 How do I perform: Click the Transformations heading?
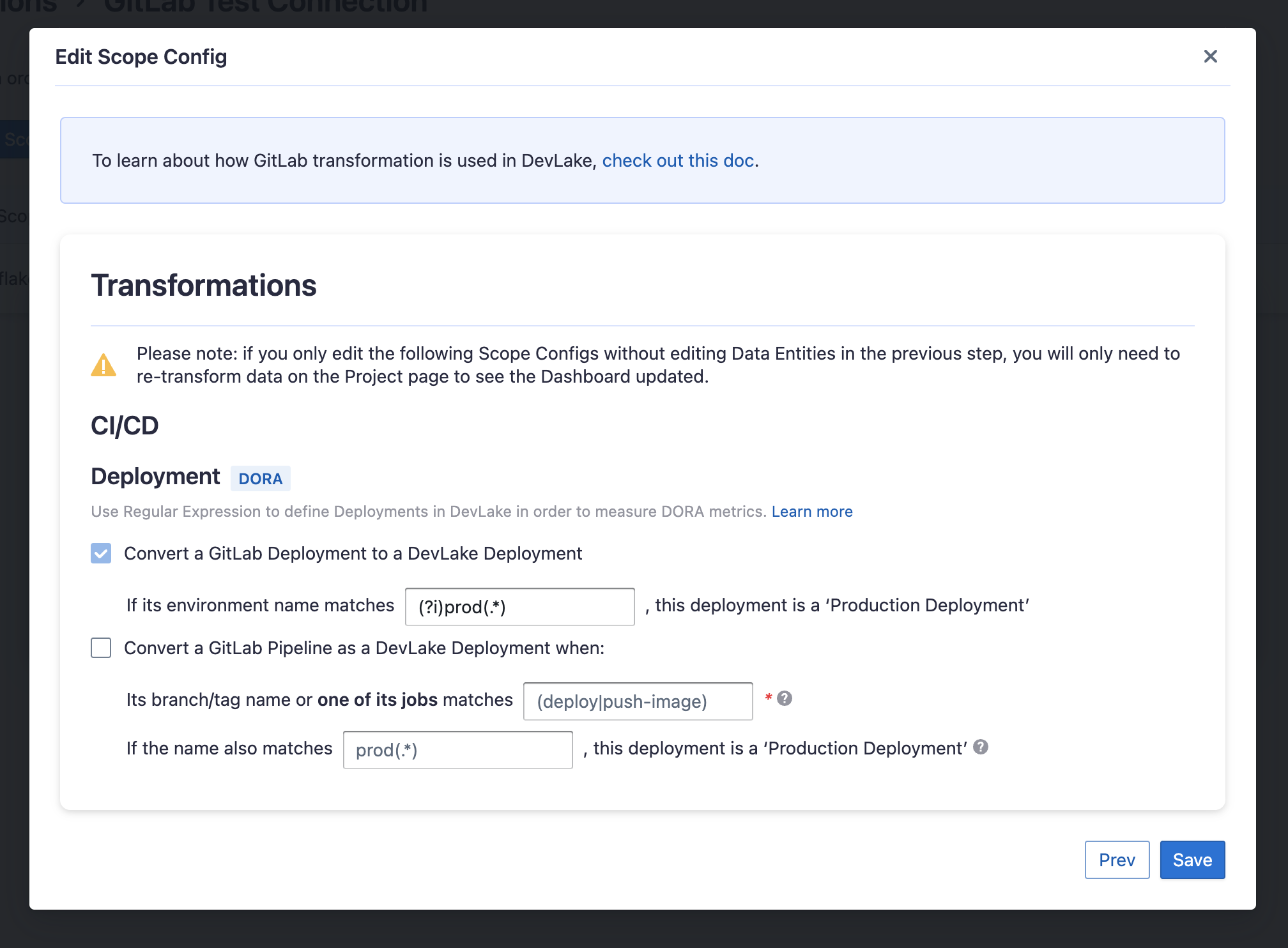pyautogui.click(x=204, y=285)
